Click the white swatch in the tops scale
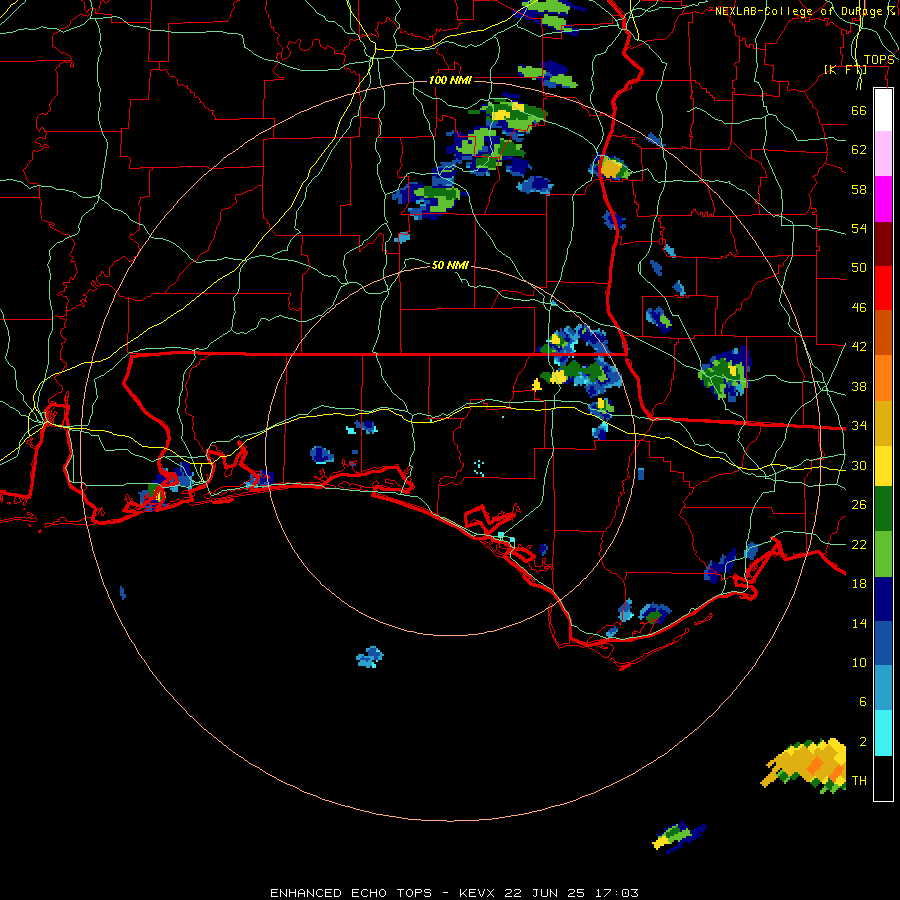 point(883,110)
